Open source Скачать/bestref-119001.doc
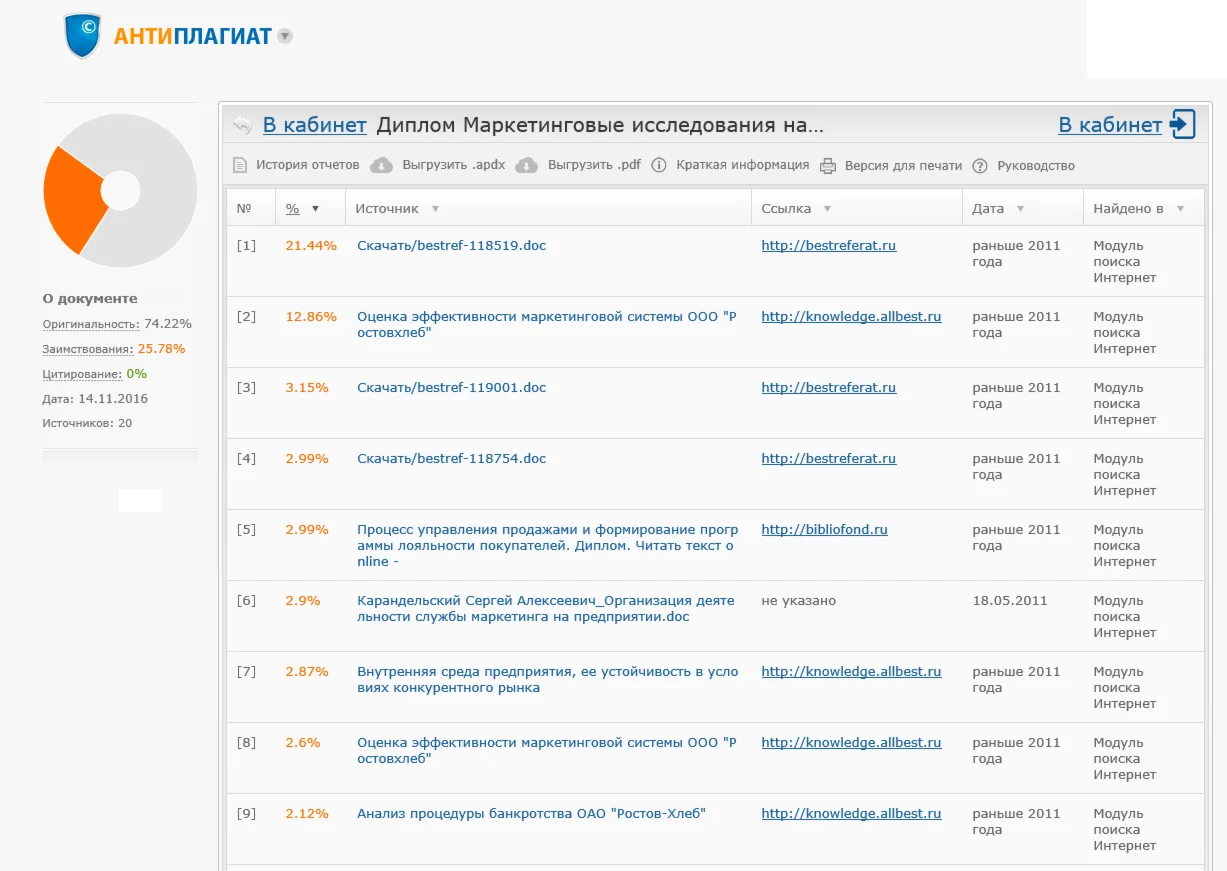The height and width of the screenshot is (871, 1227). coord(452,387)
